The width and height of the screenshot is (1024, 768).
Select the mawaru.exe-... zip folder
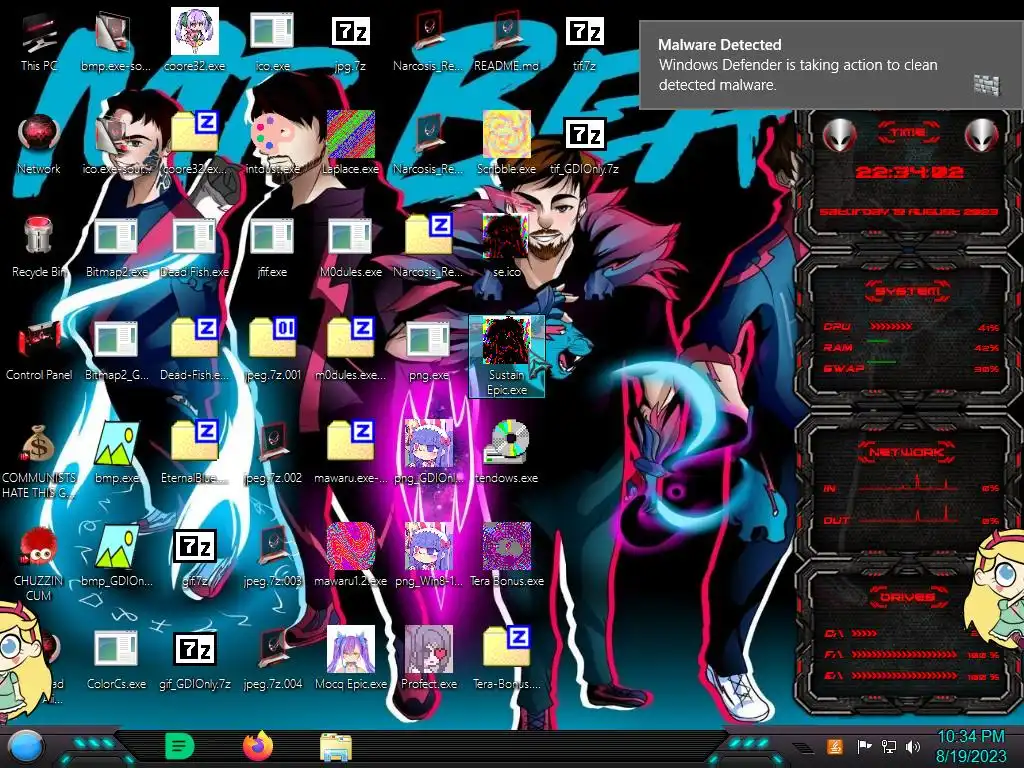[x=351, y=453]
